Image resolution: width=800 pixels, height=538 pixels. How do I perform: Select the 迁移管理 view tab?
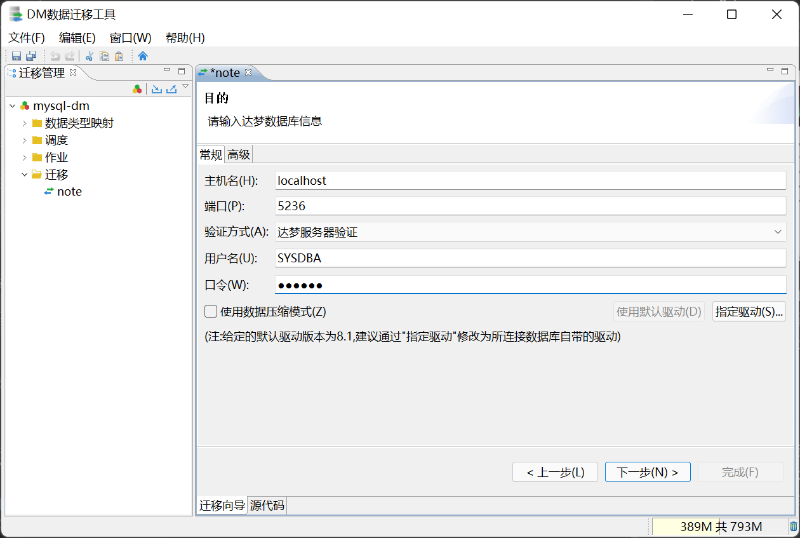coord(42,73)
